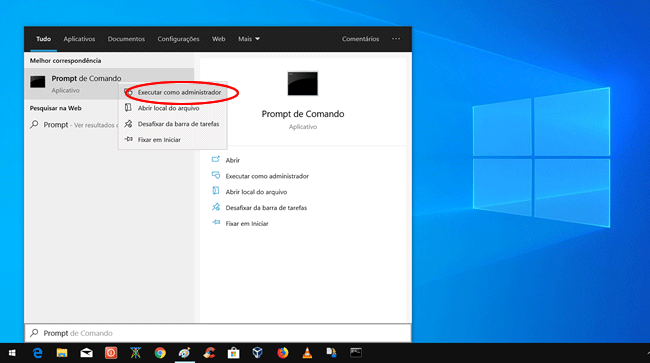Click Abrir in the right pane
Screen dimensions: 650x363
(x=233, y=160)
